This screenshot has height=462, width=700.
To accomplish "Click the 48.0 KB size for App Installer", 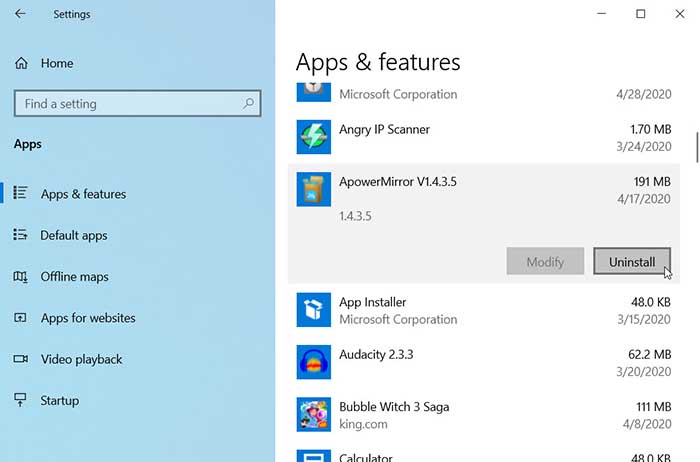I will (x=650, y=302).
